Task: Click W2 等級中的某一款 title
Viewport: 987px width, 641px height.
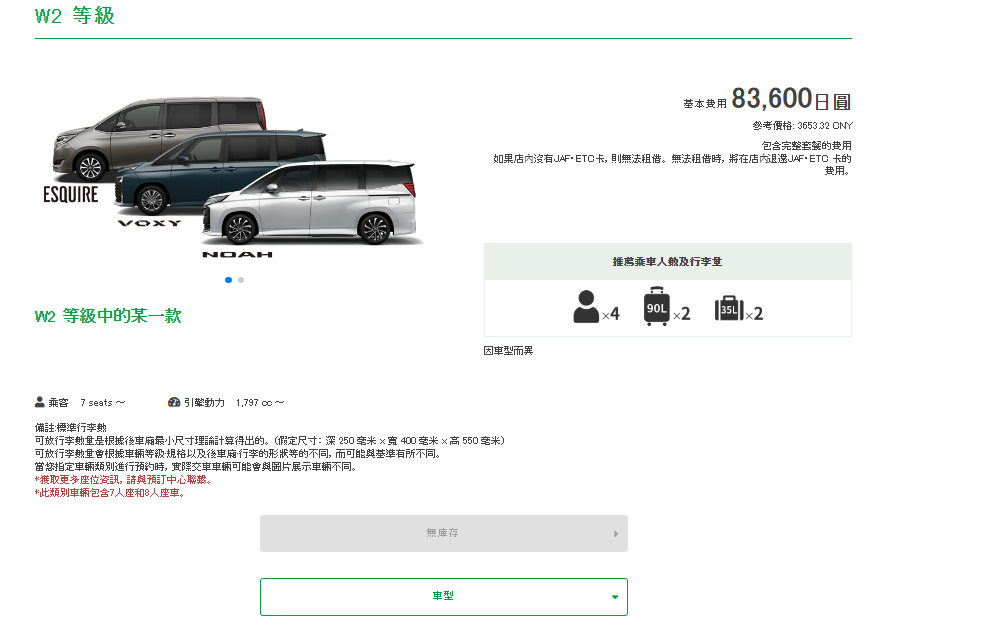Action: click(x=108, y=315)
